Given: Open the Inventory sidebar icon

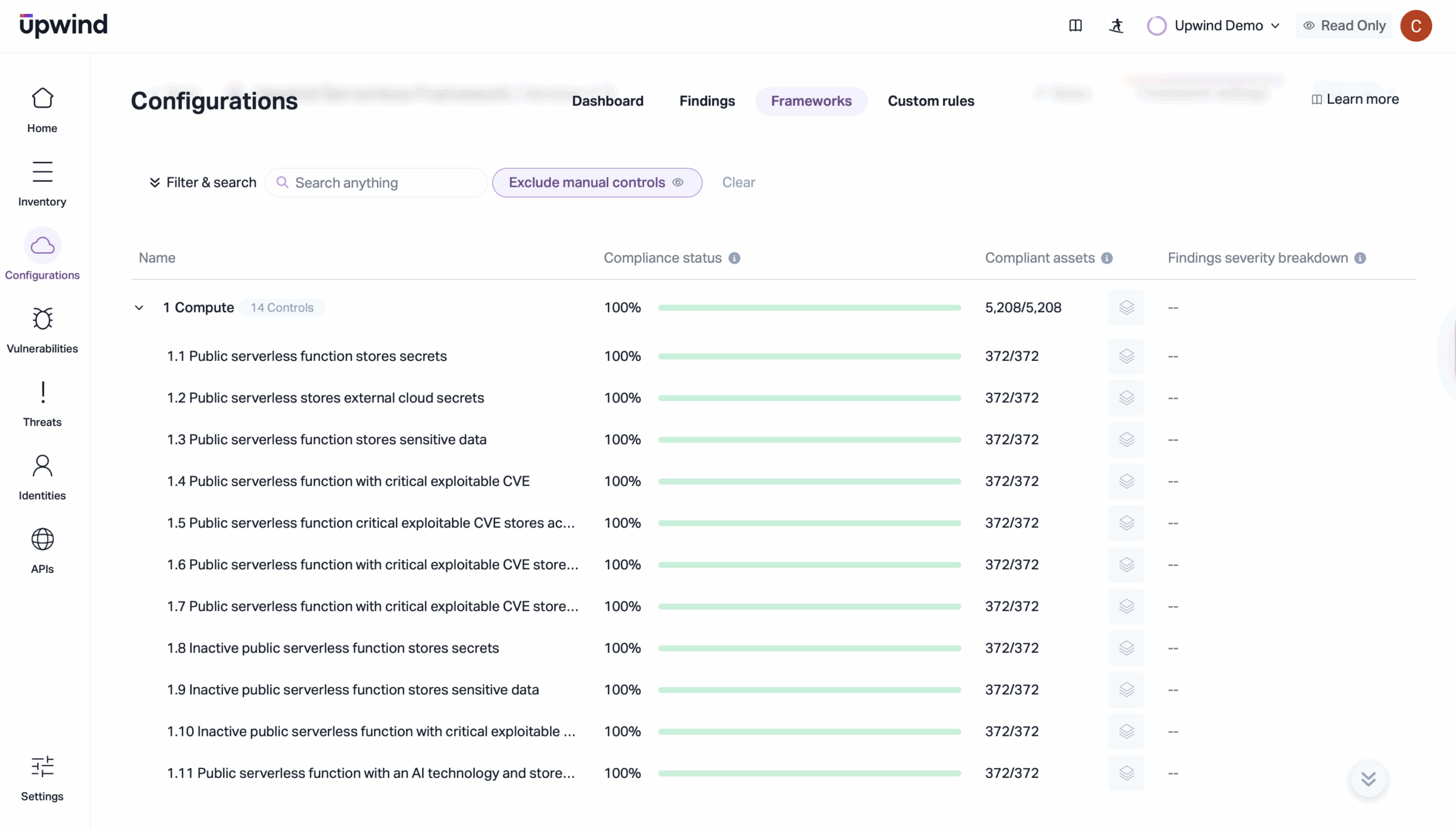Looking at the screenshot, I should coord(42,172).
